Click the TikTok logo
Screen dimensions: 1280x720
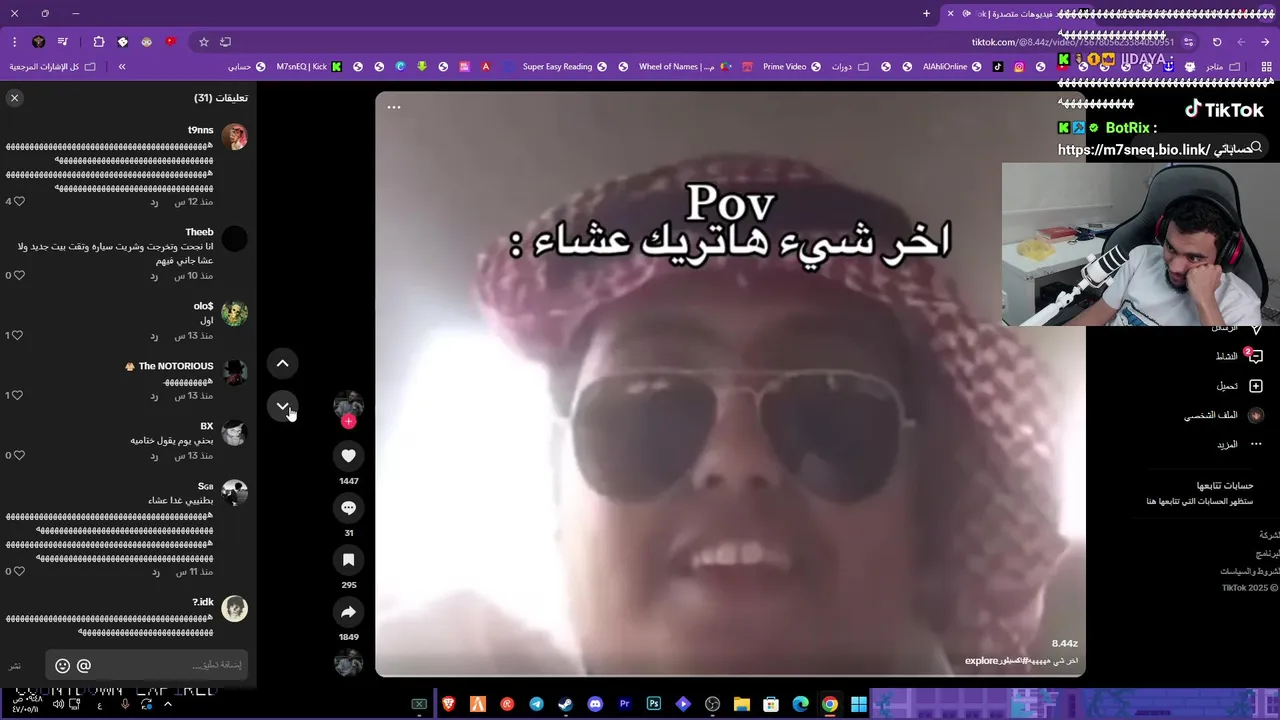coord(1225,110)
